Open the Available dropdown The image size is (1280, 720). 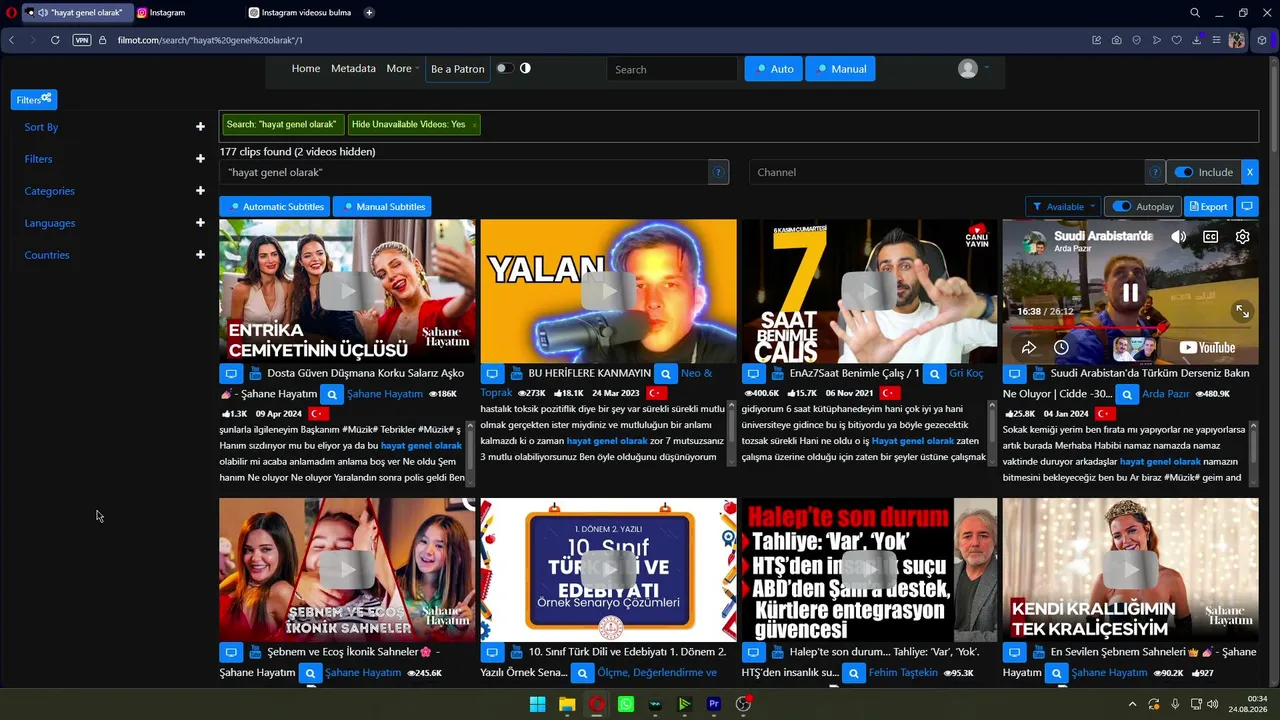[x=1063, y=206]
